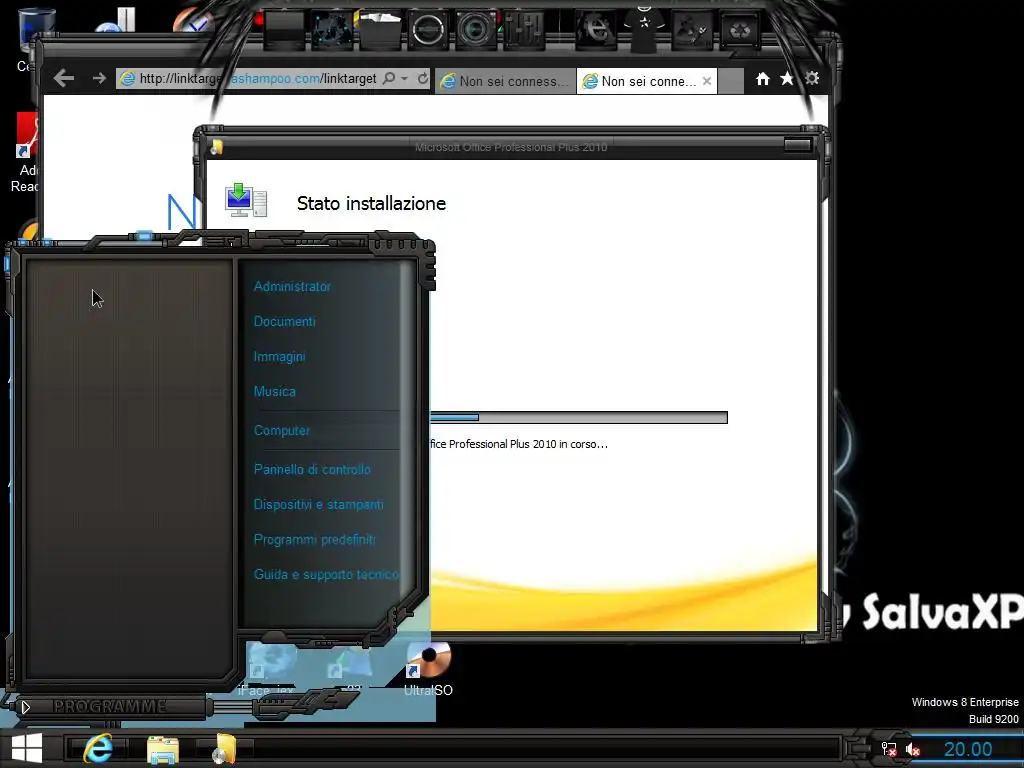Close the active Internet Explorer tab
This screenshot has height=768, width=1024.
(707, 81)
